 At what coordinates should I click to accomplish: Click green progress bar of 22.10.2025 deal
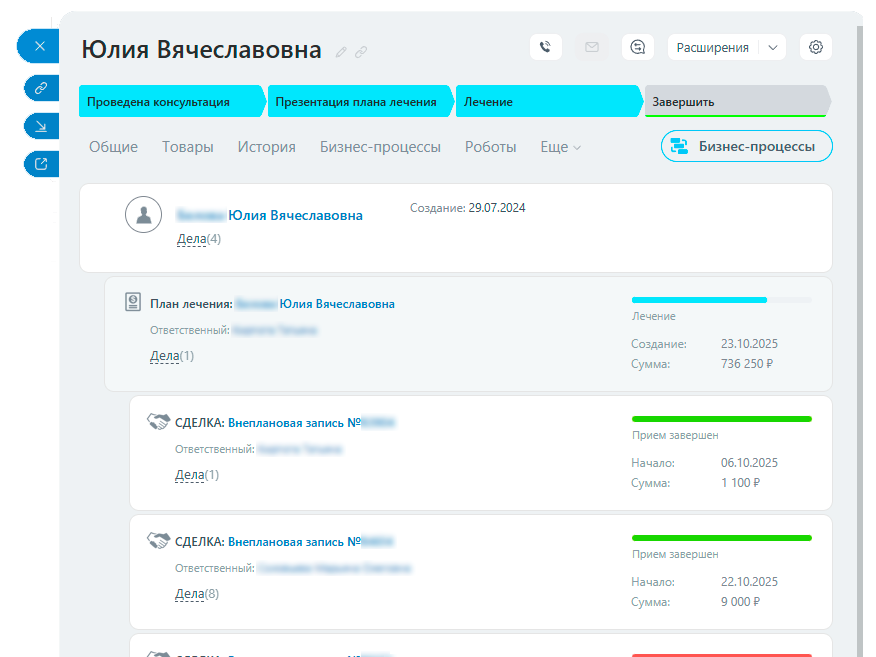coord(721,538)
